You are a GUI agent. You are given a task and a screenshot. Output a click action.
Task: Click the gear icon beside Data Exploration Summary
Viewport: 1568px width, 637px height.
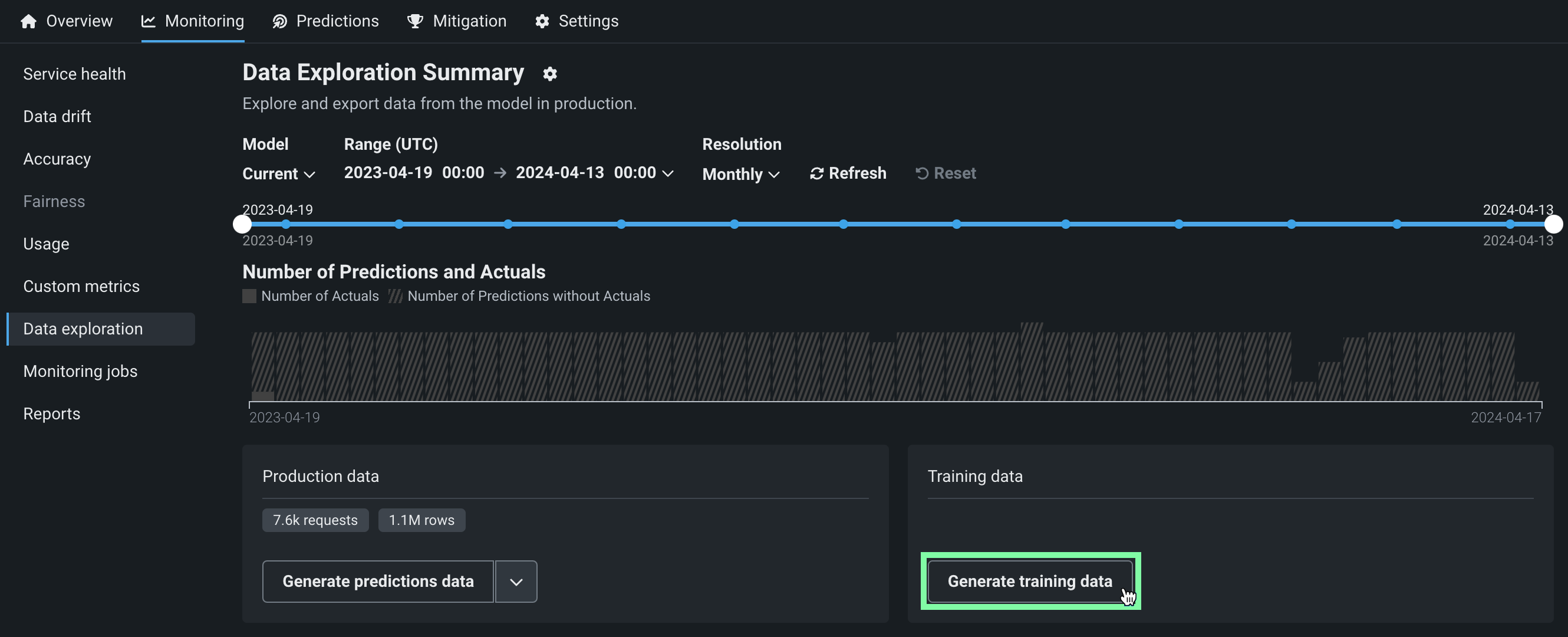pos(549,74)
